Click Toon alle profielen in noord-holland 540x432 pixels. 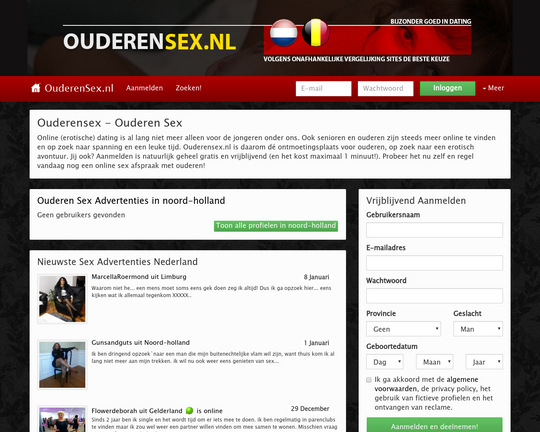pyautogui.click(x=276, y=226)
